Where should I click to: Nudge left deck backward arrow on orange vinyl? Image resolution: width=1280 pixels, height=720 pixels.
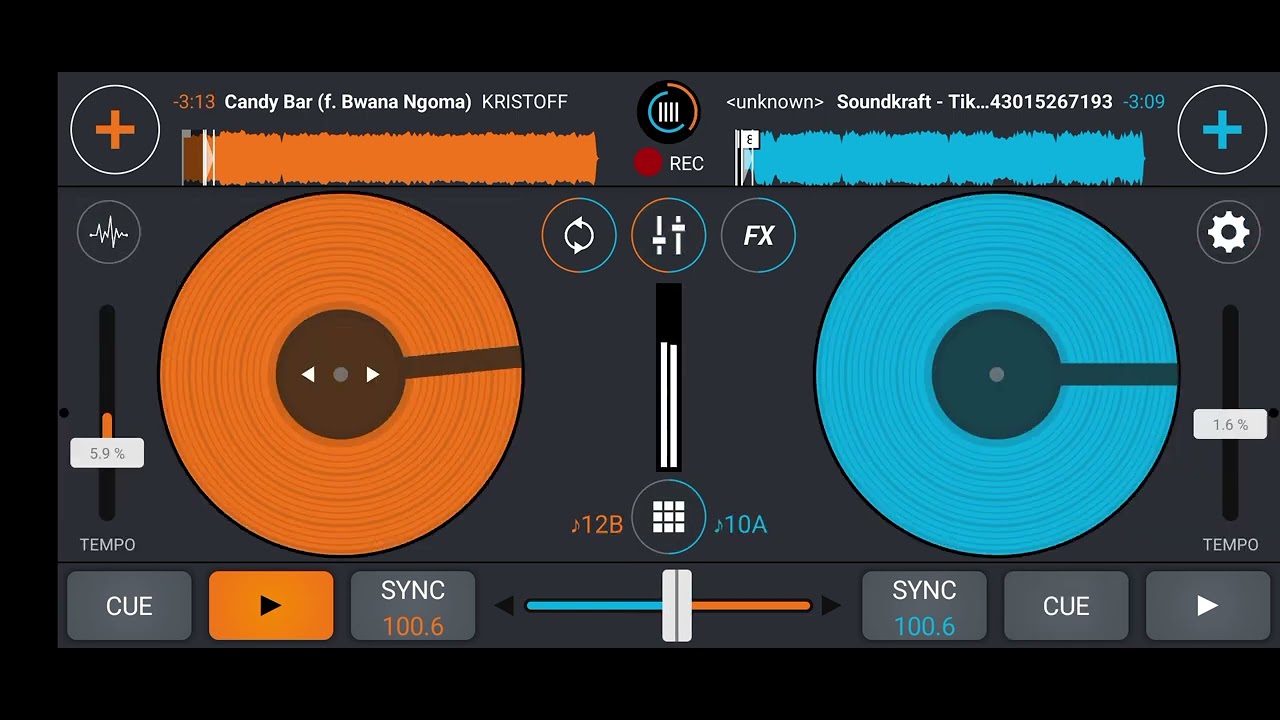308,374
